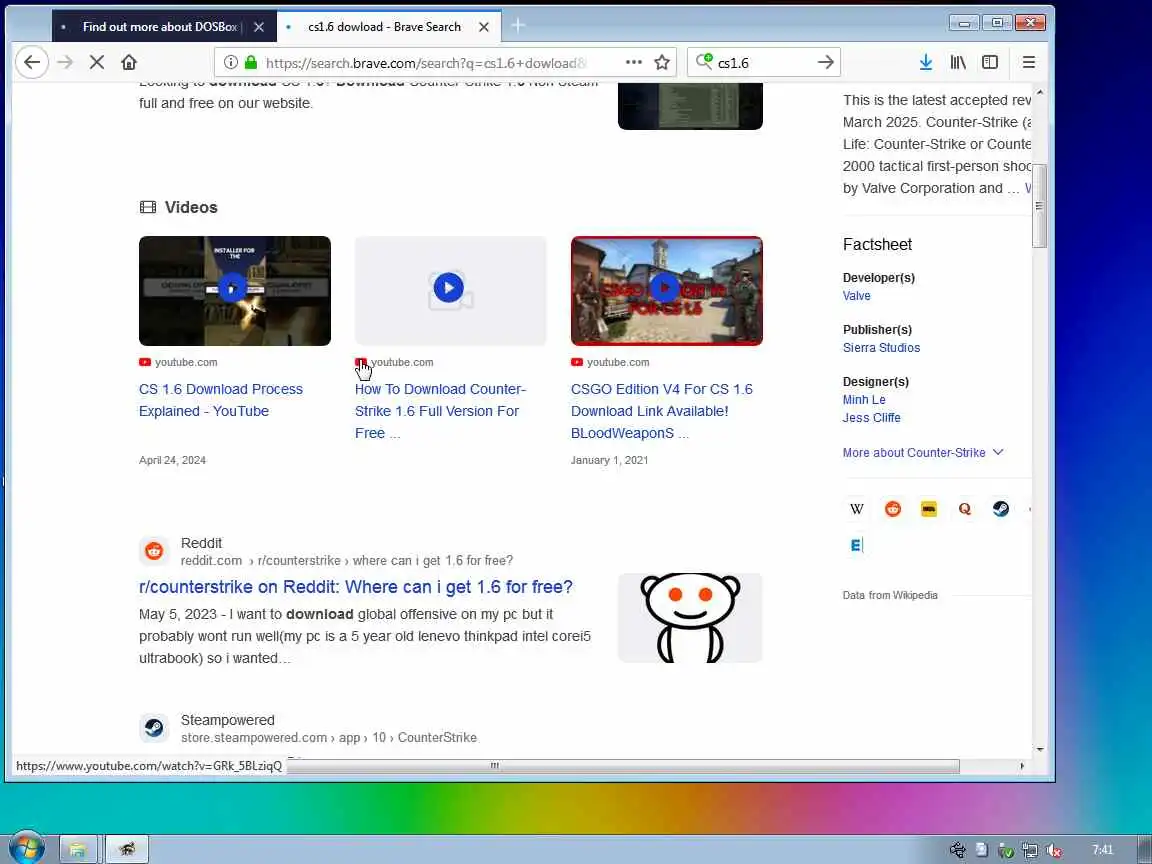Click the vertical scrollbar thumb
1152x864 pixels.
(x=1040, y=206)
